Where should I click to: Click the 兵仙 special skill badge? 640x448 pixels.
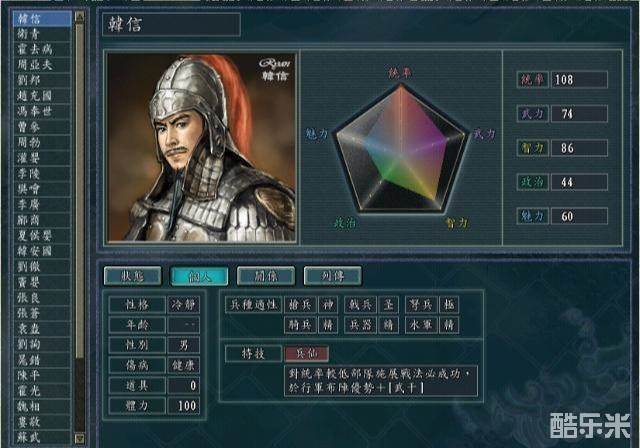point(307,354)
